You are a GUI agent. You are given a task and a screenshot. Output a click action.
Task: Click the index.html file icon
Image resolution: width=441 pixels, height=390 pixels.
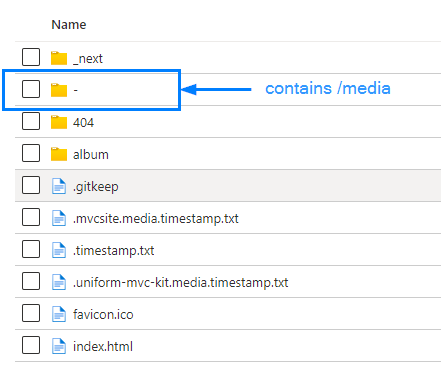tap(59, 346)
